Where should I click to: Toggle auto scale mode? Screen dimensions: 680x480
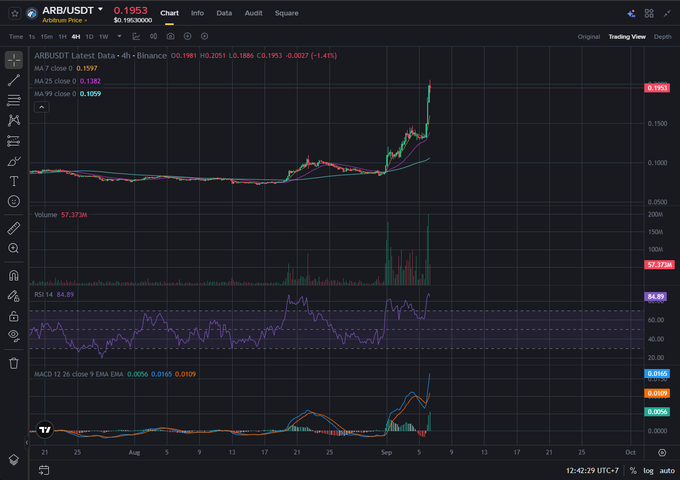click(x=667, y=470)
